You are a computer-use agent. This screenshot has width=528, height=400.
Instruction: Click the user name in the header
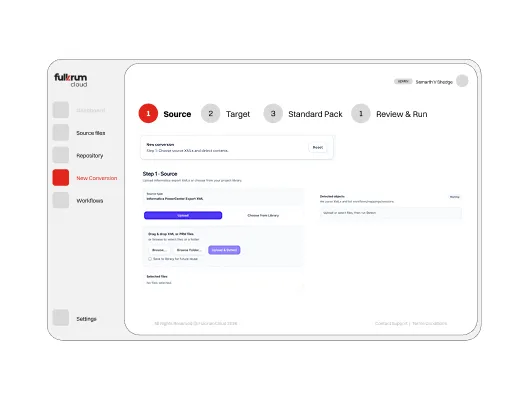pyautogui.click(x=434, y=82)
